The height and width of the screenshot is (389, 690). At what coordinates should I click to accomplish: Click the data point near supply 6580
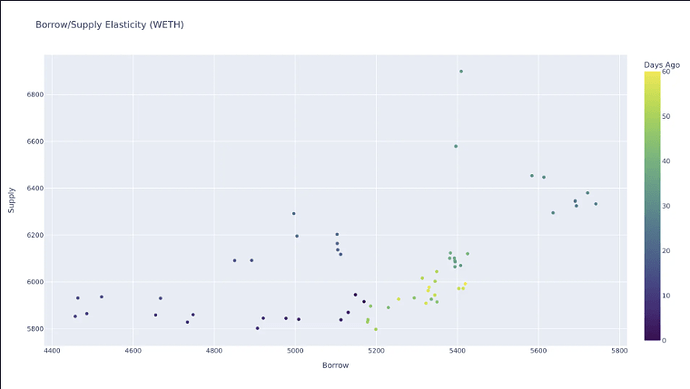(x=456, y=147)
